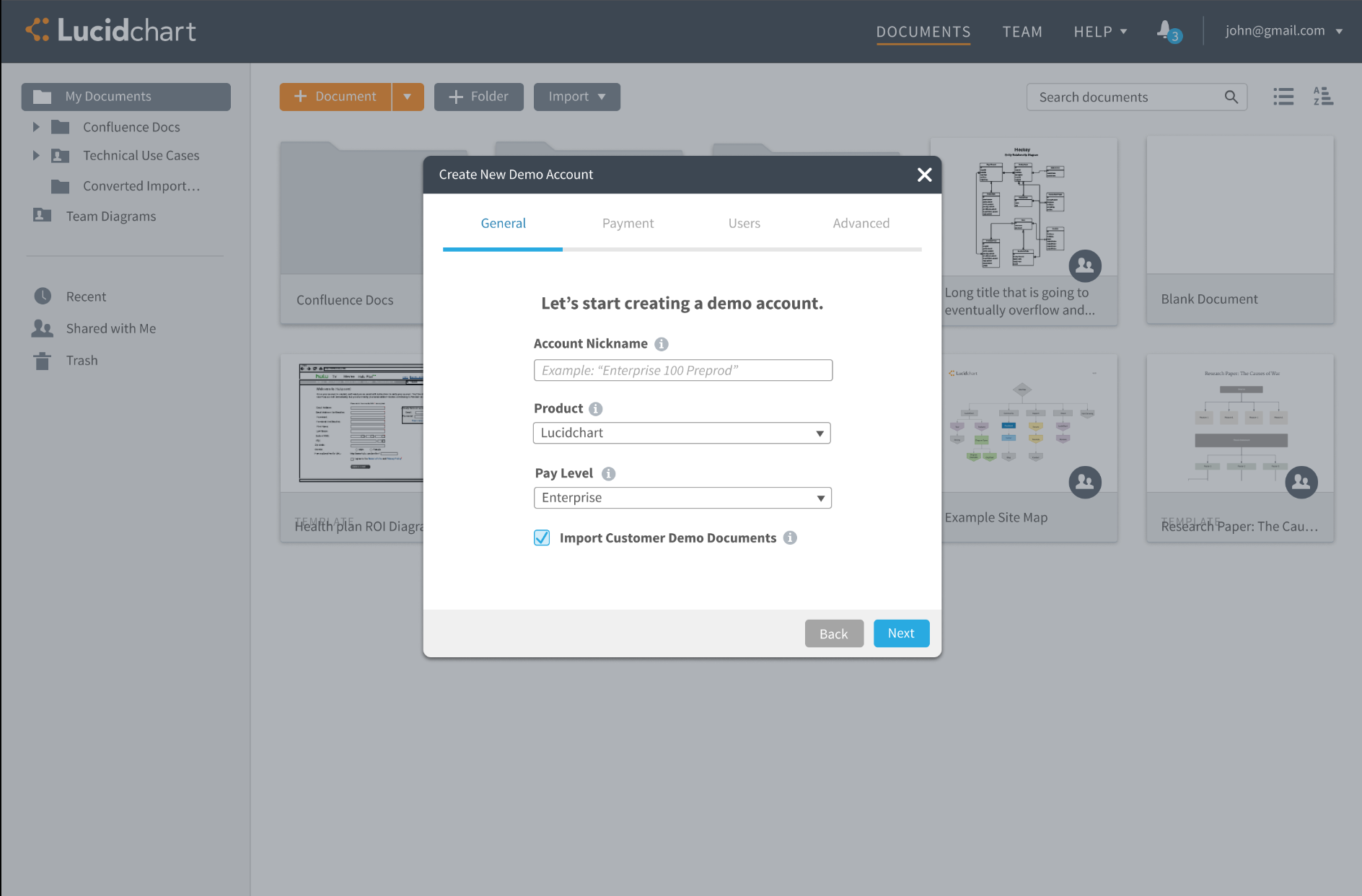The height and width of the screenshot is (896, 1362).
Task: Click the Account Nickname info icon
Action: tap(662, 344)
